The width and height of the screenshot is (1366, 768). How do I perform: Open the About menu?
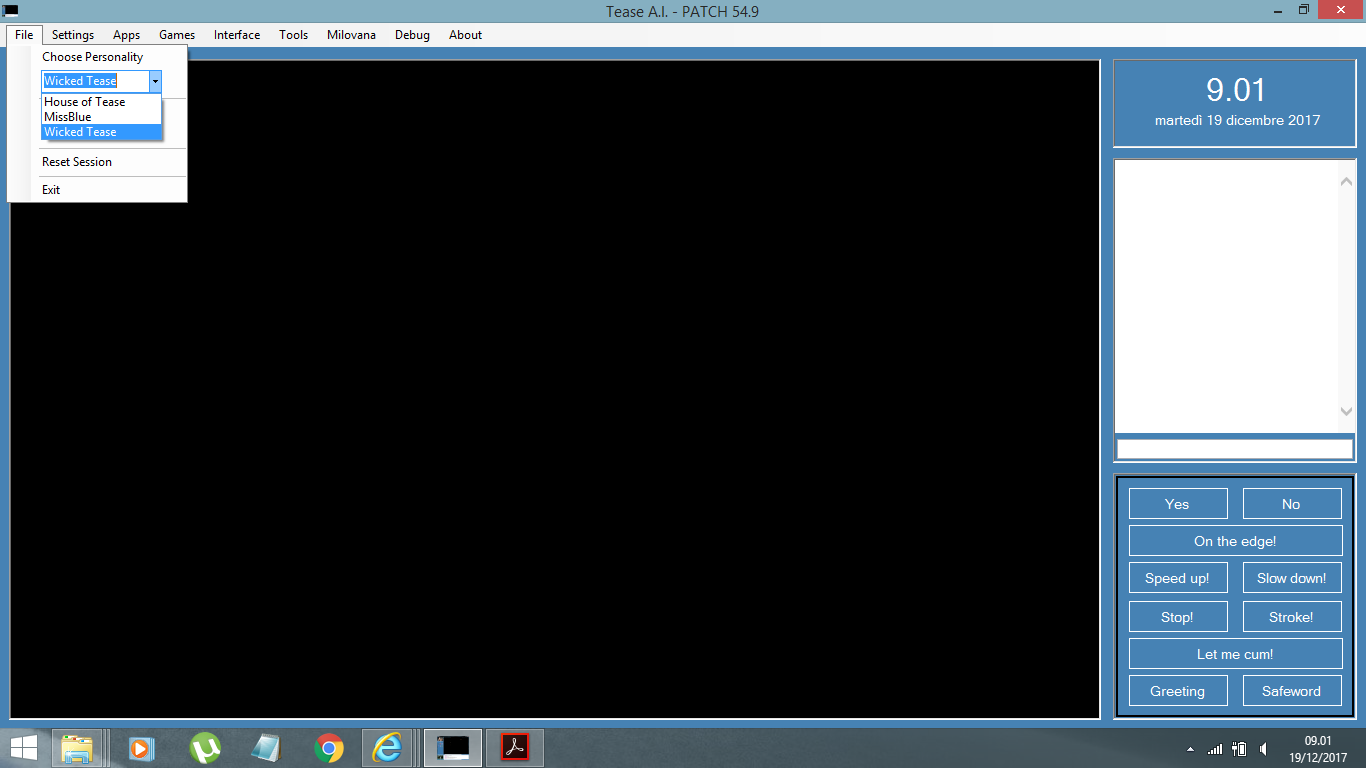[465, 35]
